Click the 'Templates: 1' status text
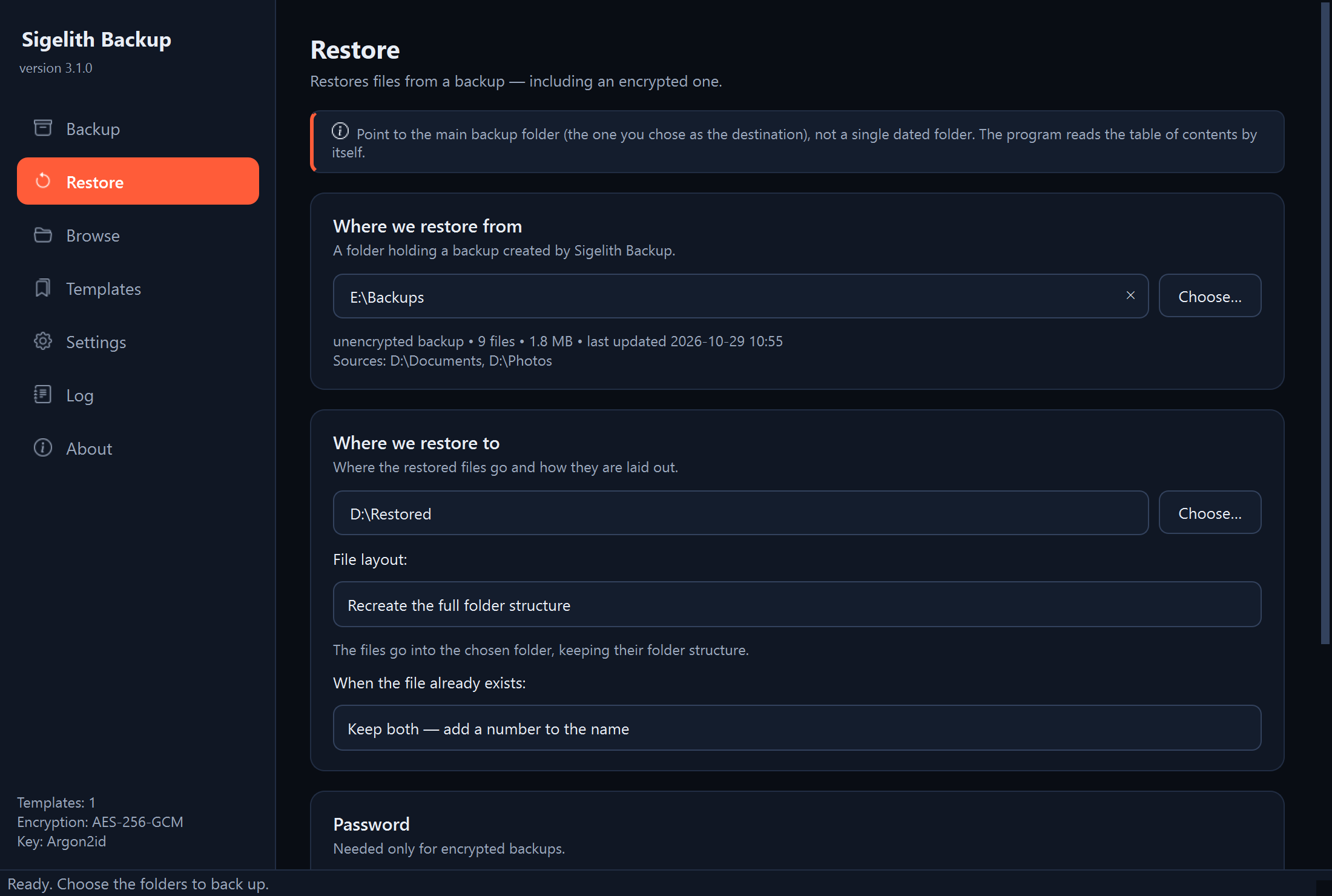The width and height of the screenshot is (1332, 896). (x=56, y=803)
